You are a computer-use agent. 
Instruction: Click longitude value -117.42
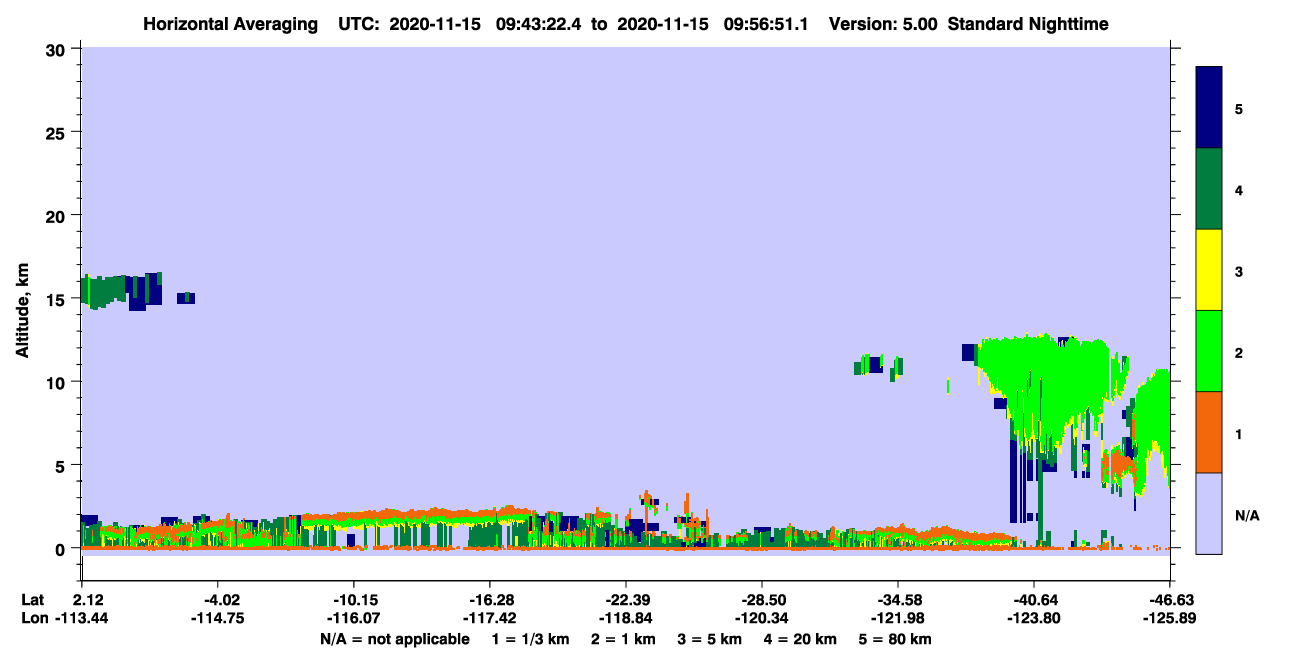[490, 618]
